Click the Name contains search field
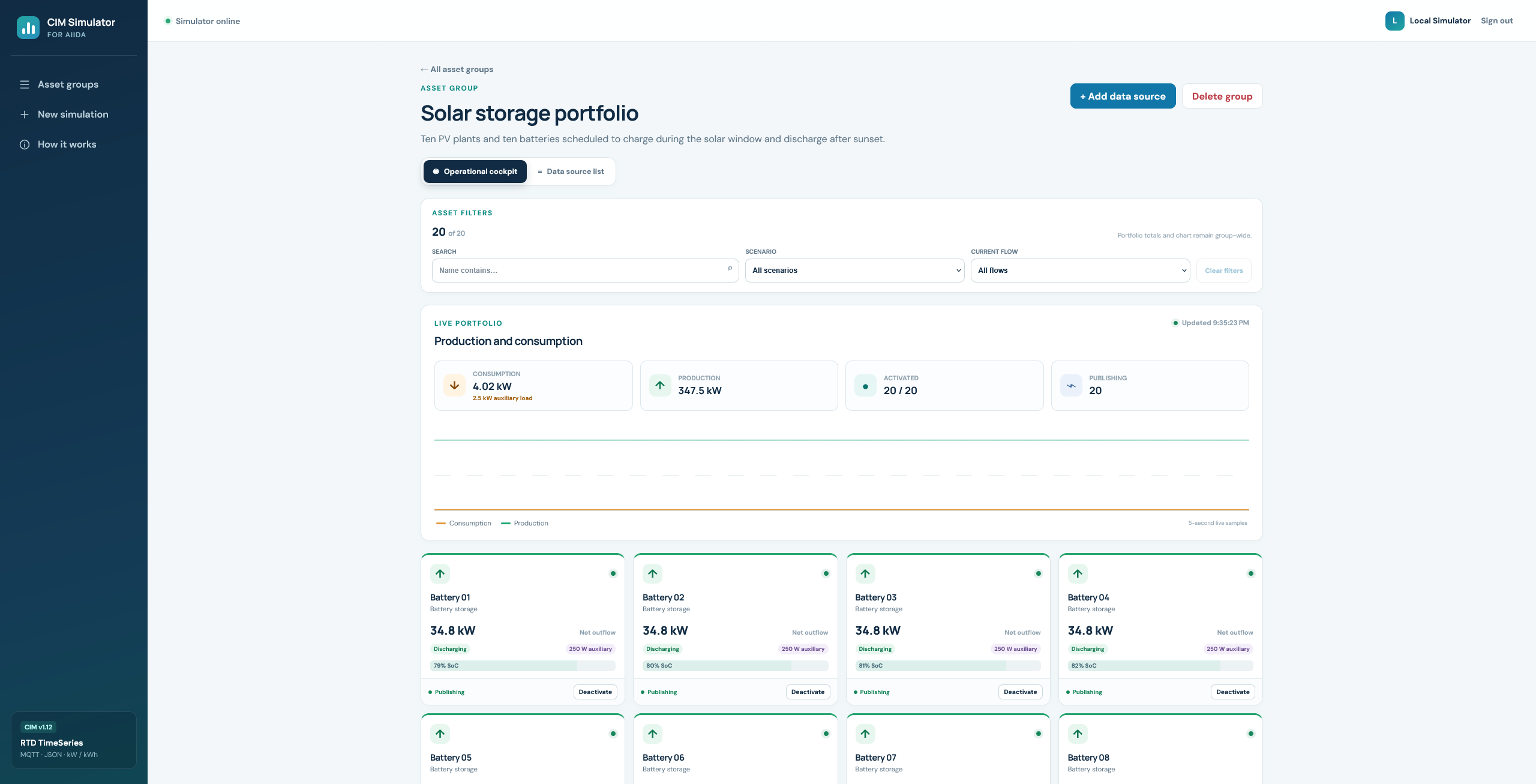This screenshot has height=784, width=1536. coord(585,271)
